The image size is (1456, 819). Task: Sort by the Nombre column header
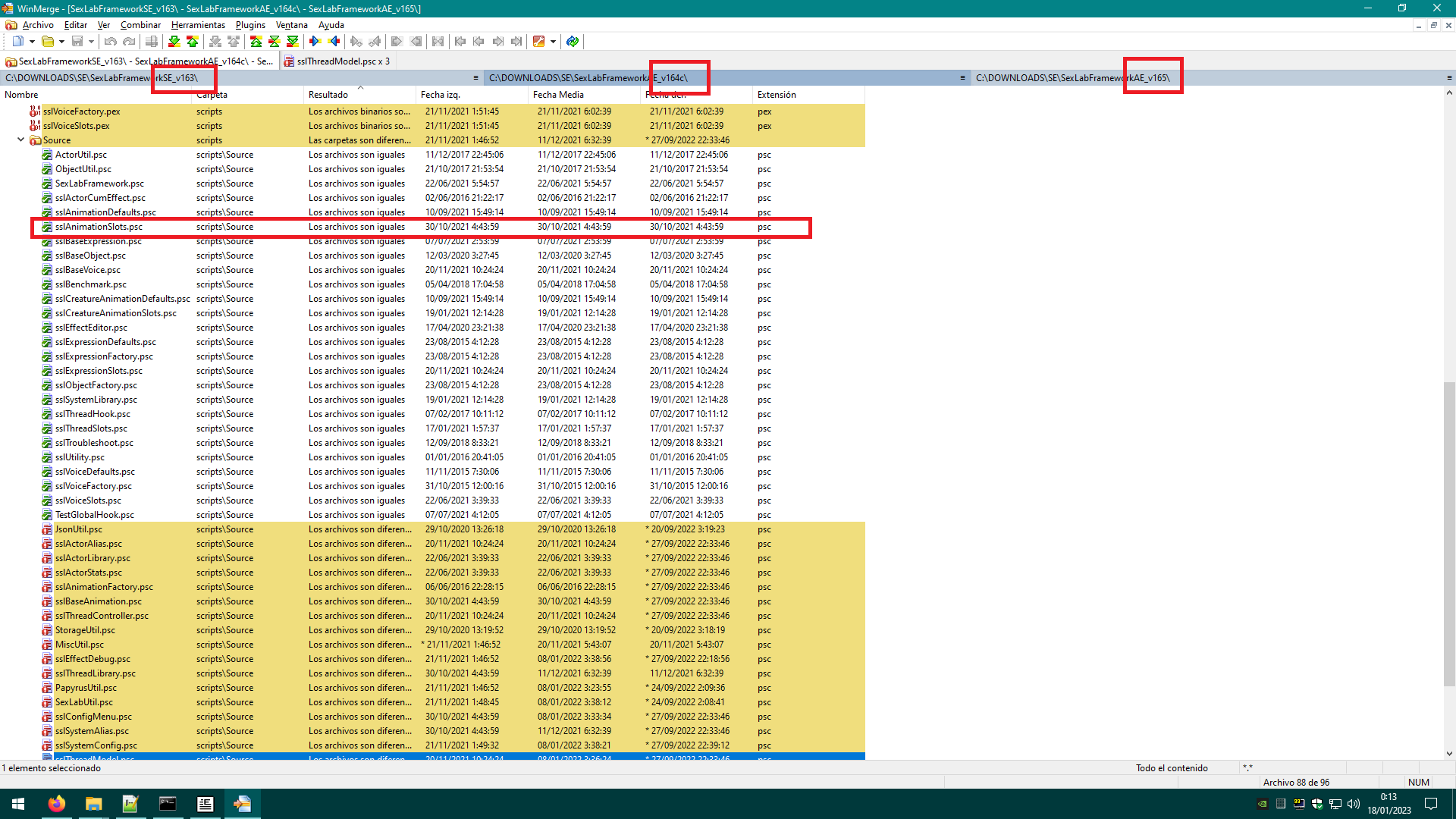pos(96,95)
